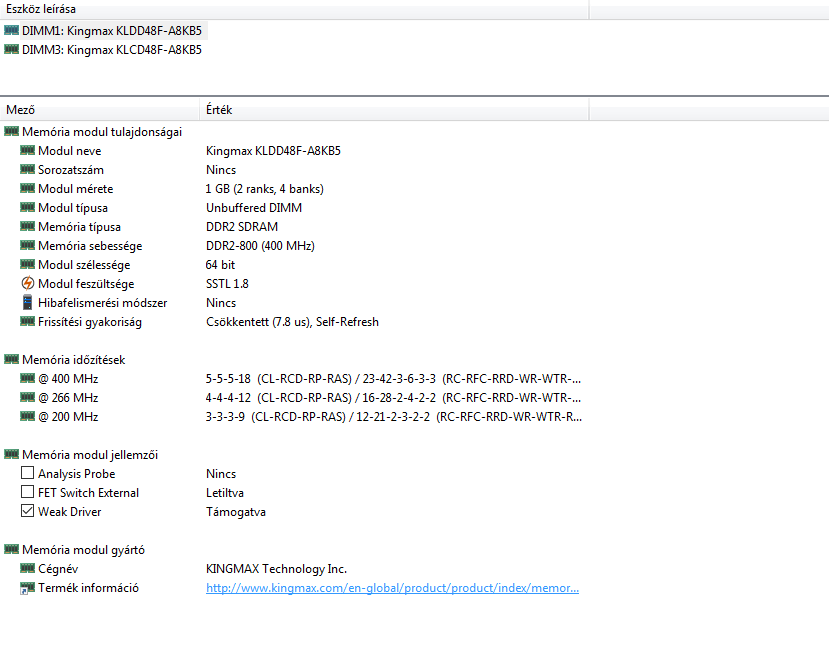Click the Sorozatszám row icon
Viewport: 829px width, 650px height.
pyautogui.click(x=27, y=169)
